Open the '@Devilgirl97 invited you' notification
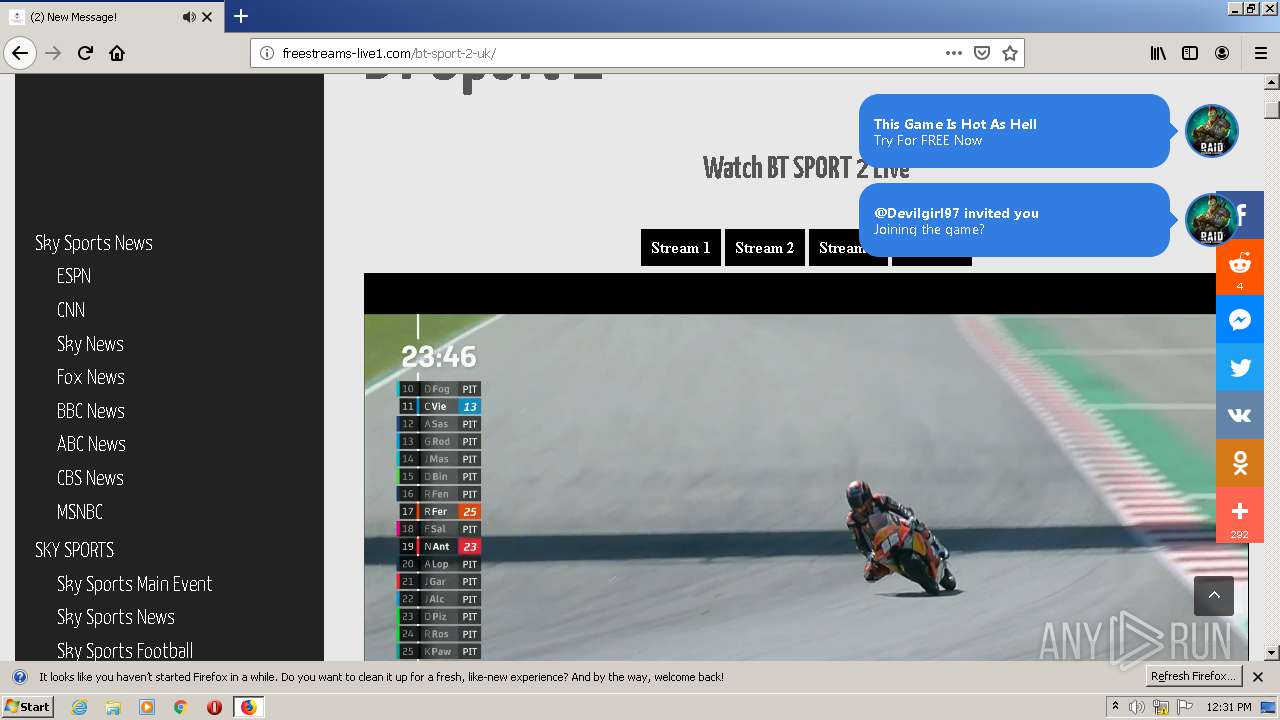Screen dimensions: 1280x720 coord(1014,220)
